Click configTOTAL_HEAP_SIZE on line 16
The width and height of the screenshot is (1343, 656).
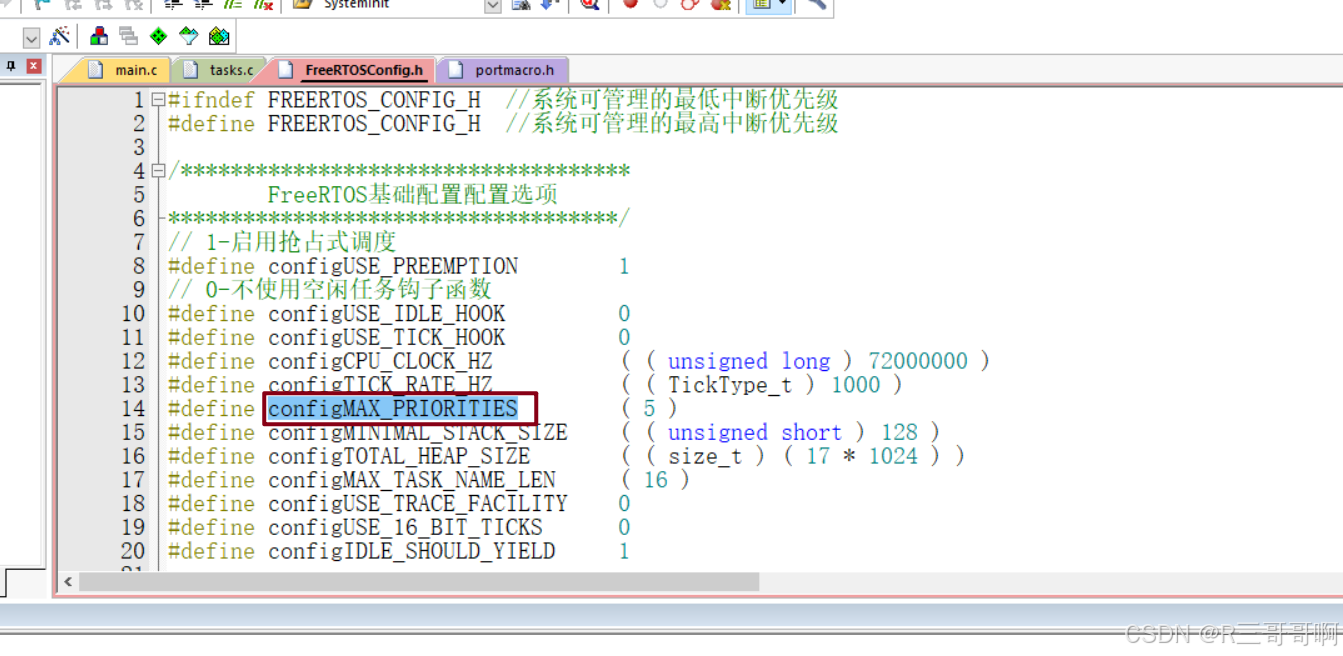tap(399, 456)
